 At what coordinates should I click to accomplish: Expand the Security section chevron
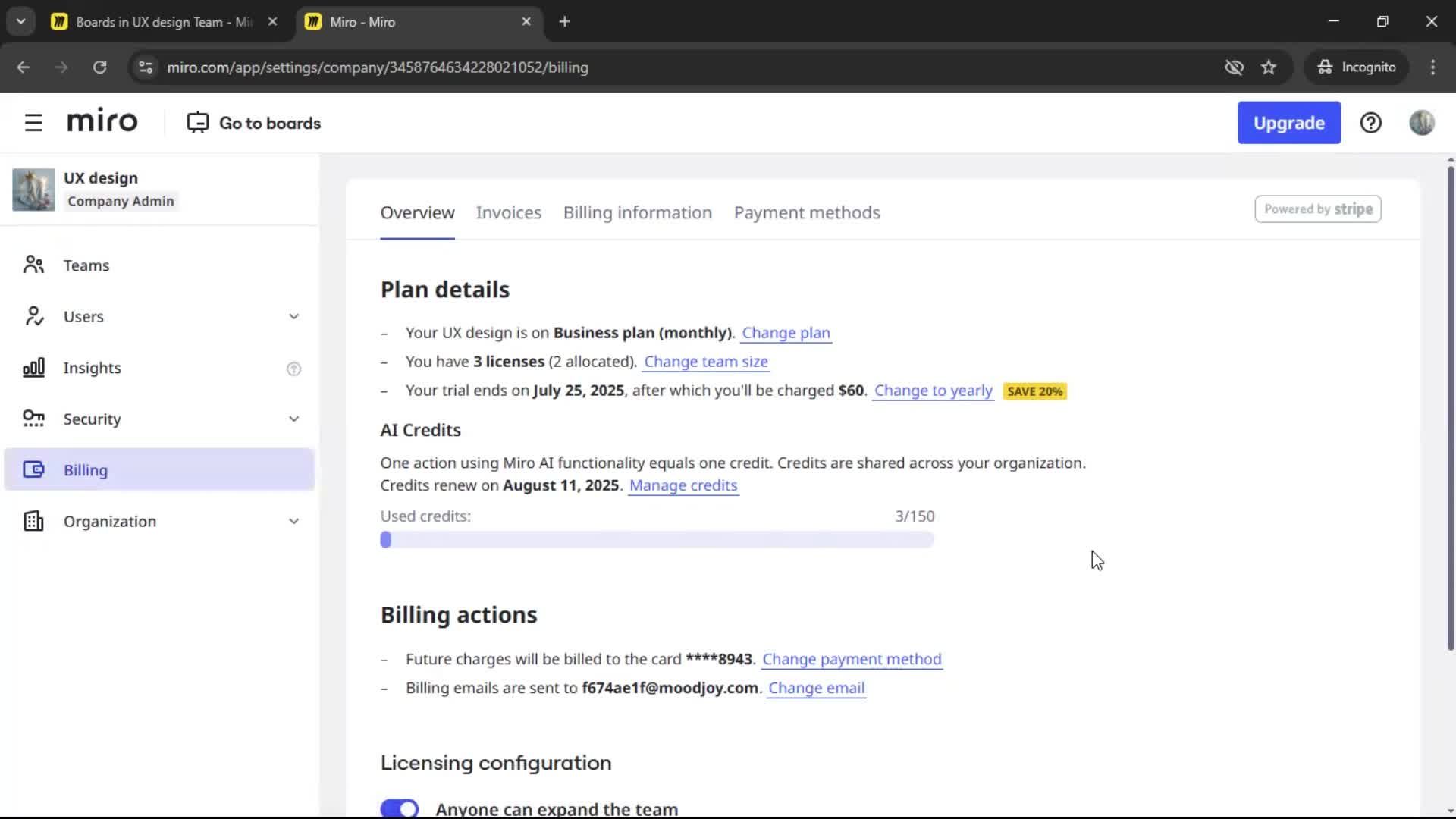[293, 419]
